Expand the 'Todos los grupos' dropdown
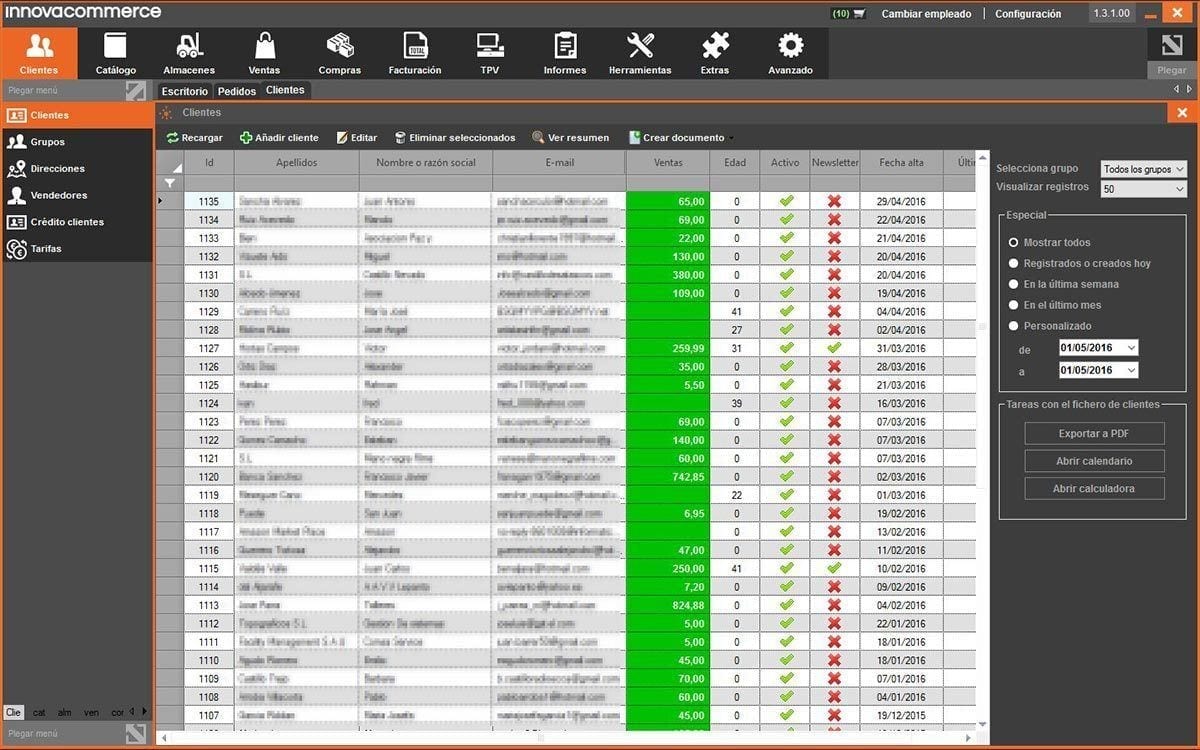This screenshot has width=1200, height=750. pos(1143,169)
